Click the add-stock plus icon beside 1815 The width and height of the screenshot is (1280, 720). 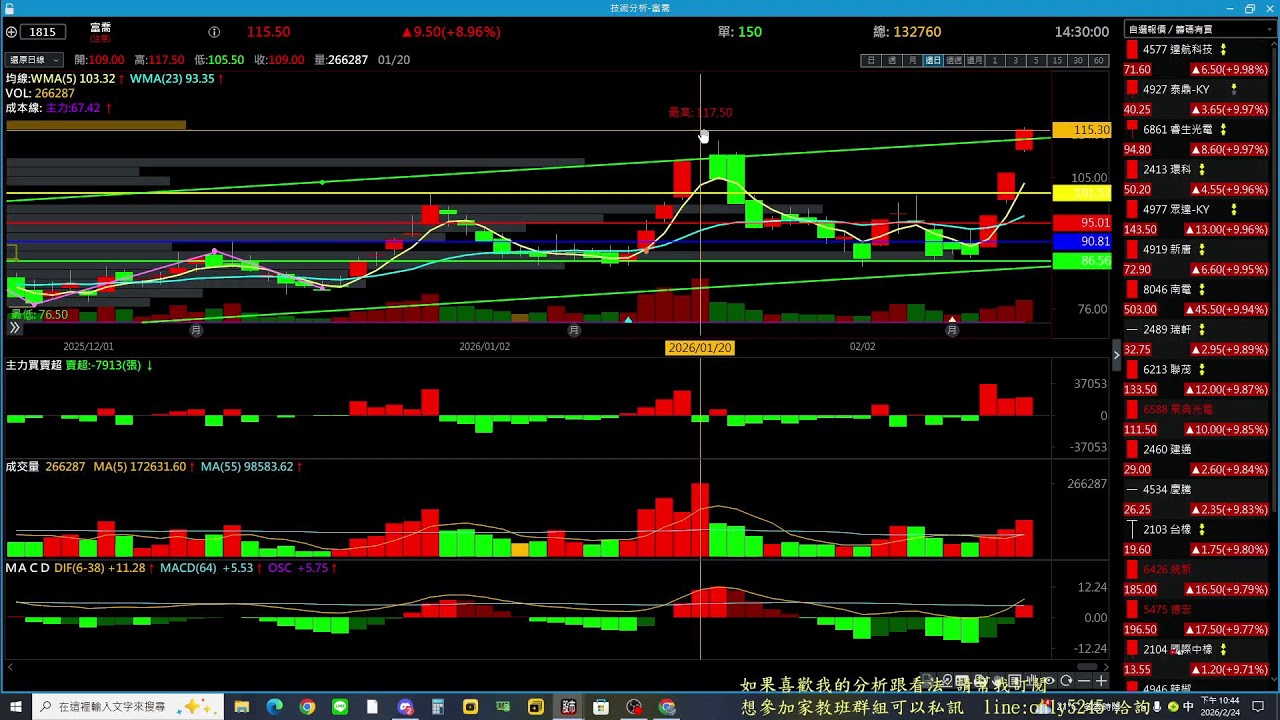tap(11, 32)
